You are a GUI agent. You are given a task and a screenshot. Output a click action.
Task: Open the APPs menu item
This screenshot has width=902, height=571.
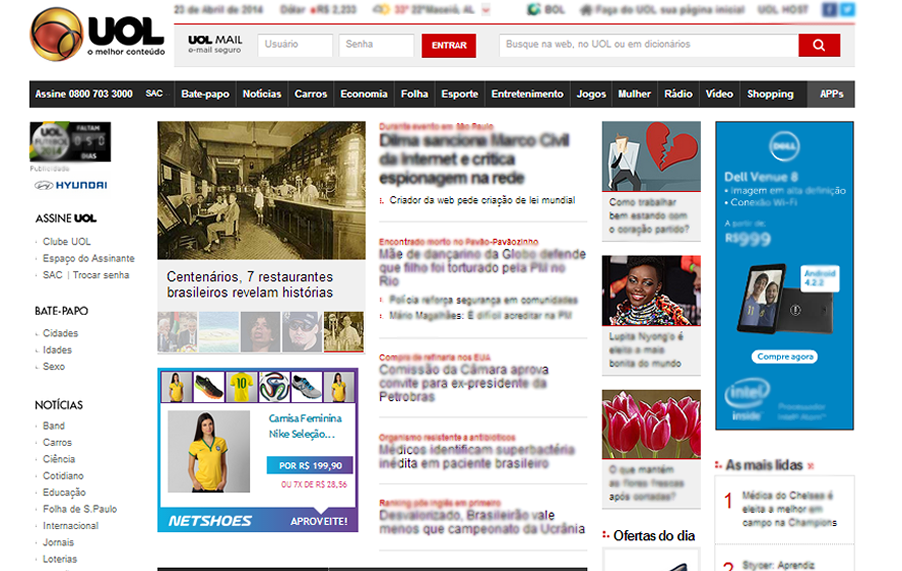pos(831,94)
